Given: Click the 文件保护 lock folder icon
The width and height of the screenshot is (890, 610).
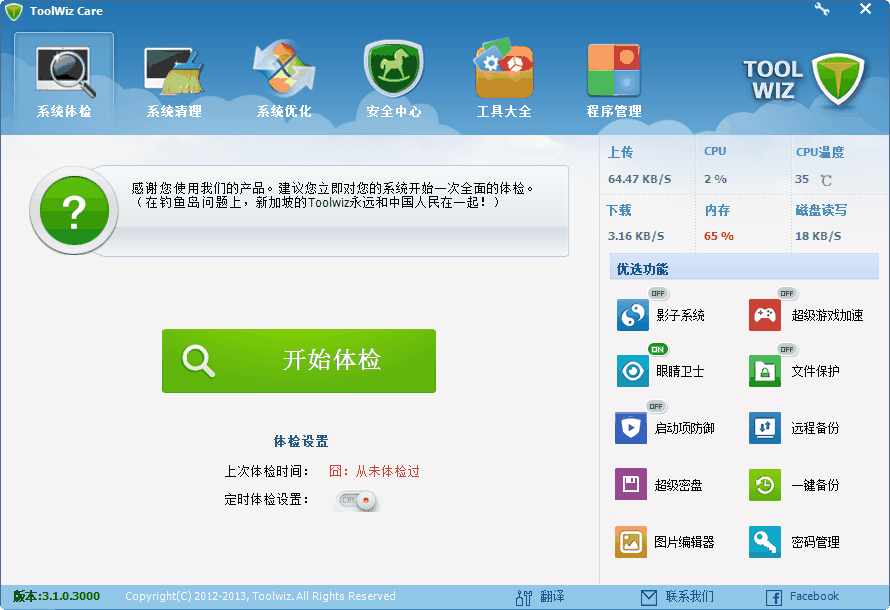Looking at the screenshot, I should point(765,371).
